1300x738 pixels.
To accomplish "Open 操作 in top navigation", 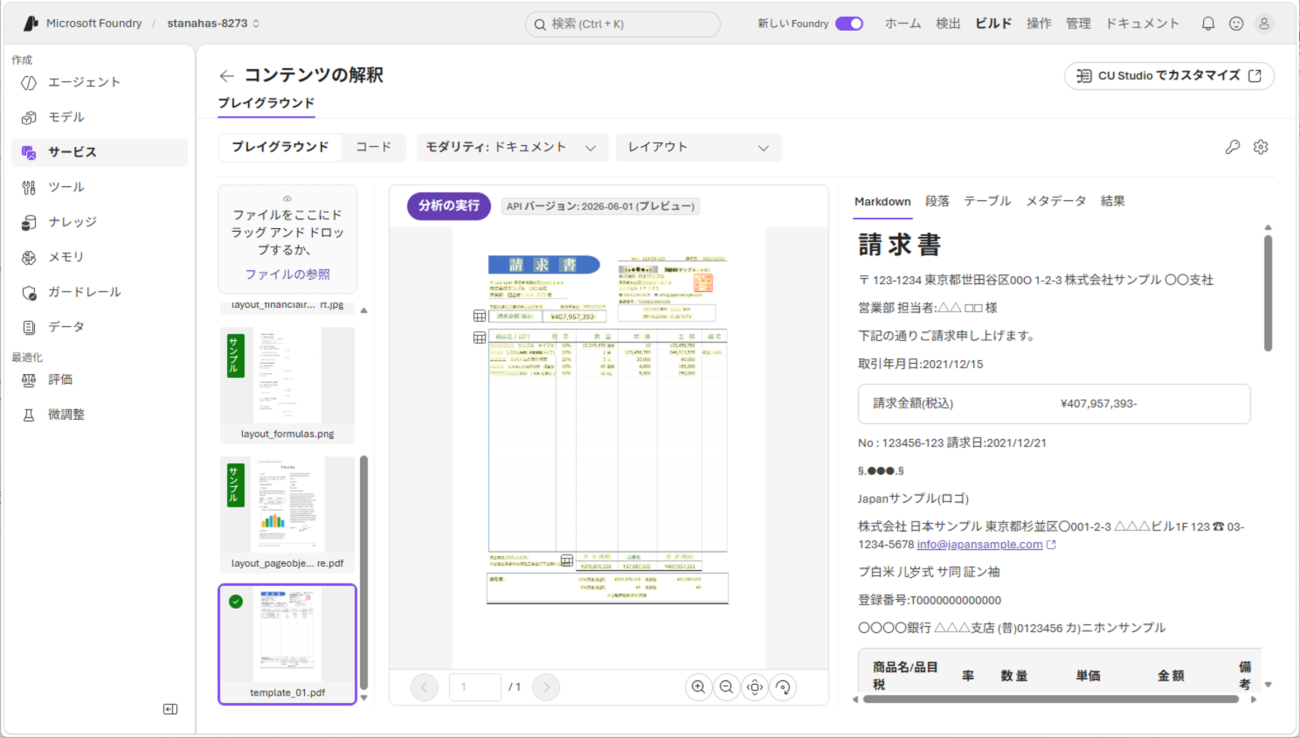I will pyautogui.click(x=1039, y=23).
